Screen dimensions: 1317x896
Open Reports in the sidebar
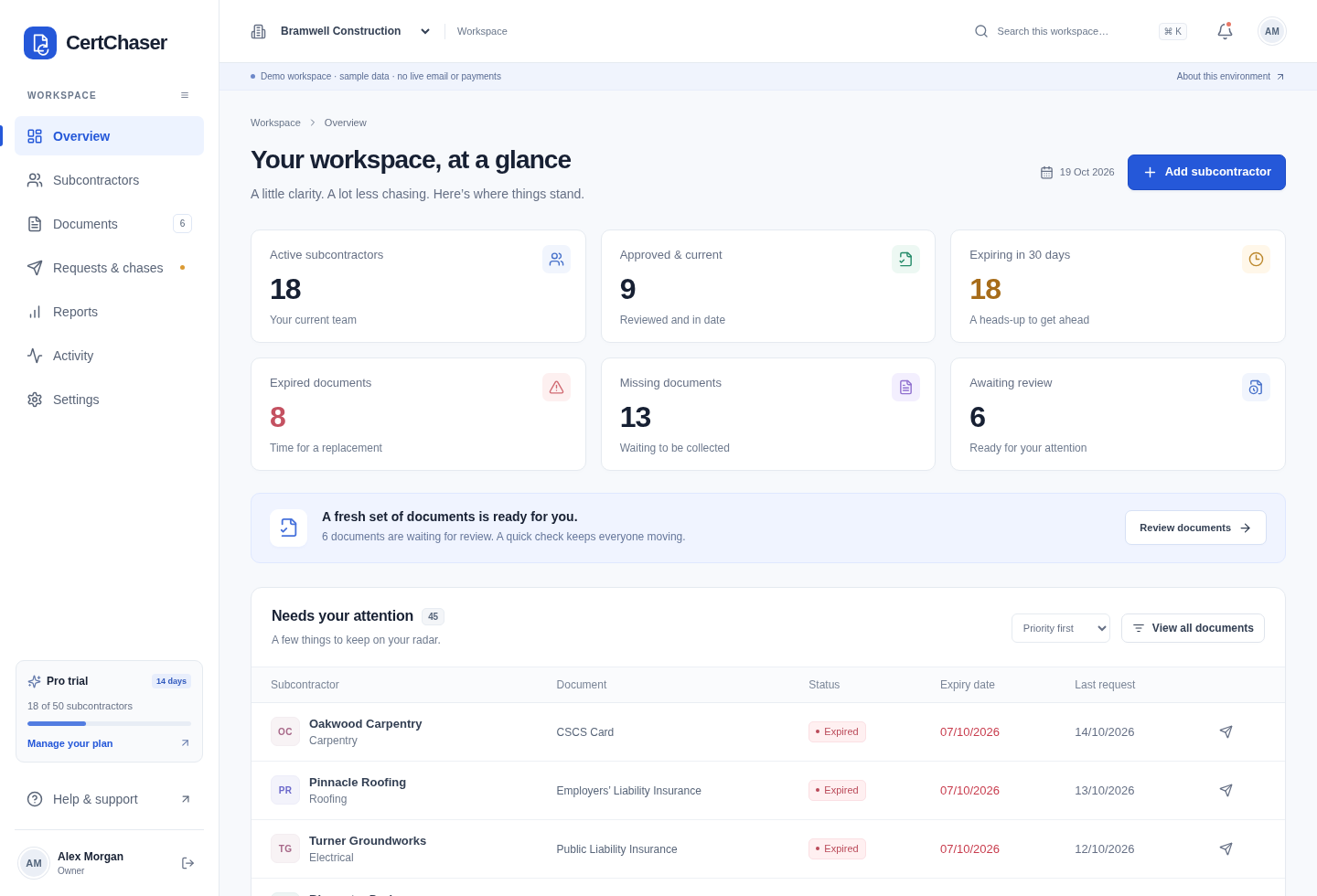click(x=109, y=312)
